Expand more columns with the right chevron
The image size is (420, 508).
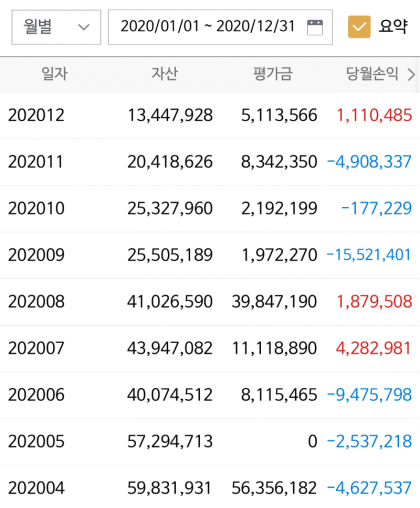tap(412, 74)
